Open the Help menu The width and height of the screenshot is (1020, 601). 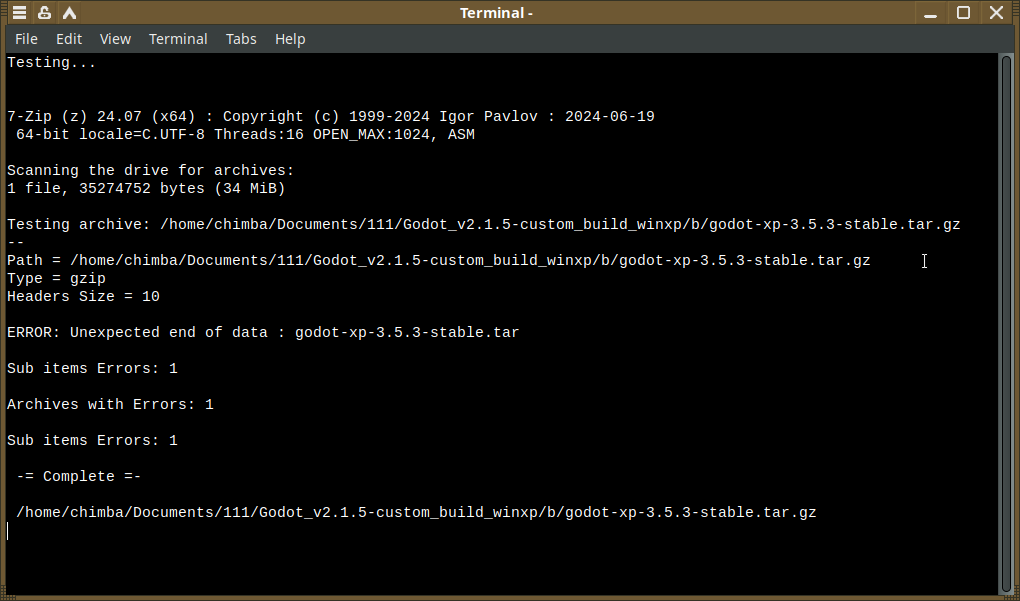click(290, 39)
